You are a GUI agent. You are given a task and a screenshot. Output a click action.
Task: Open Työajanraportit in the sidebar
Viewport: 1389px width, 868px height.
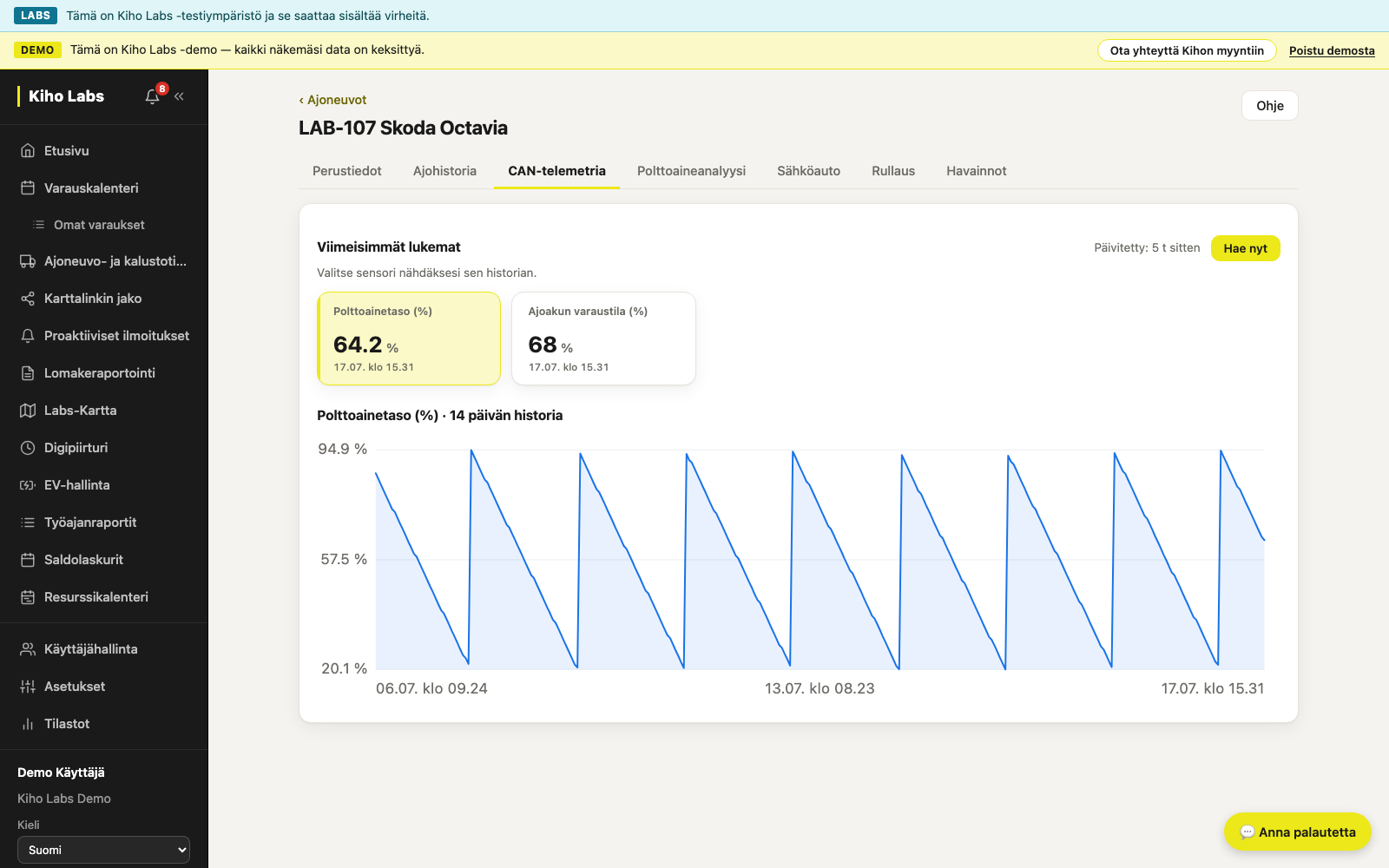point(104,523)
